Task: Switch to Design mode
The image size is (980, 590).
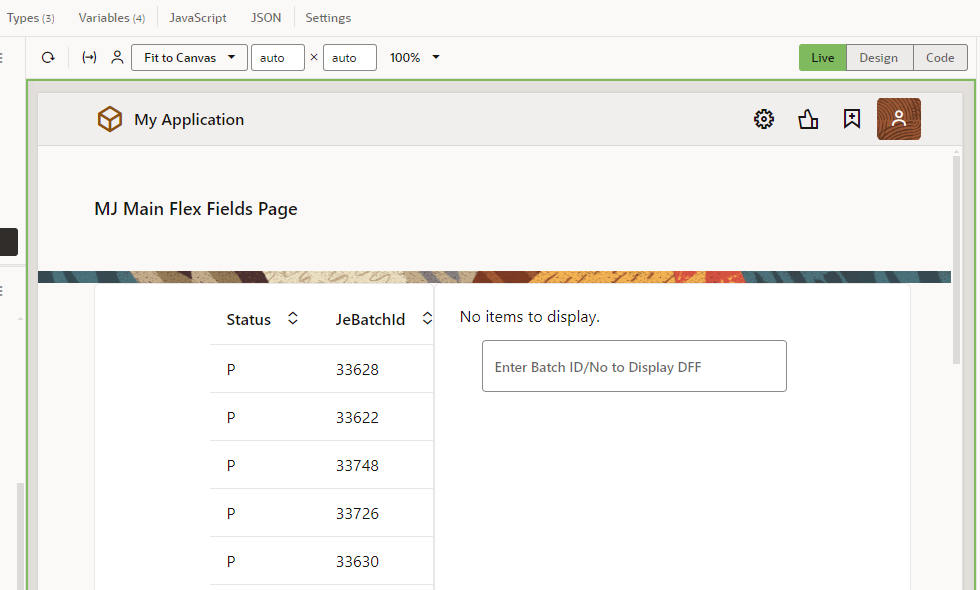Action: 878,58
